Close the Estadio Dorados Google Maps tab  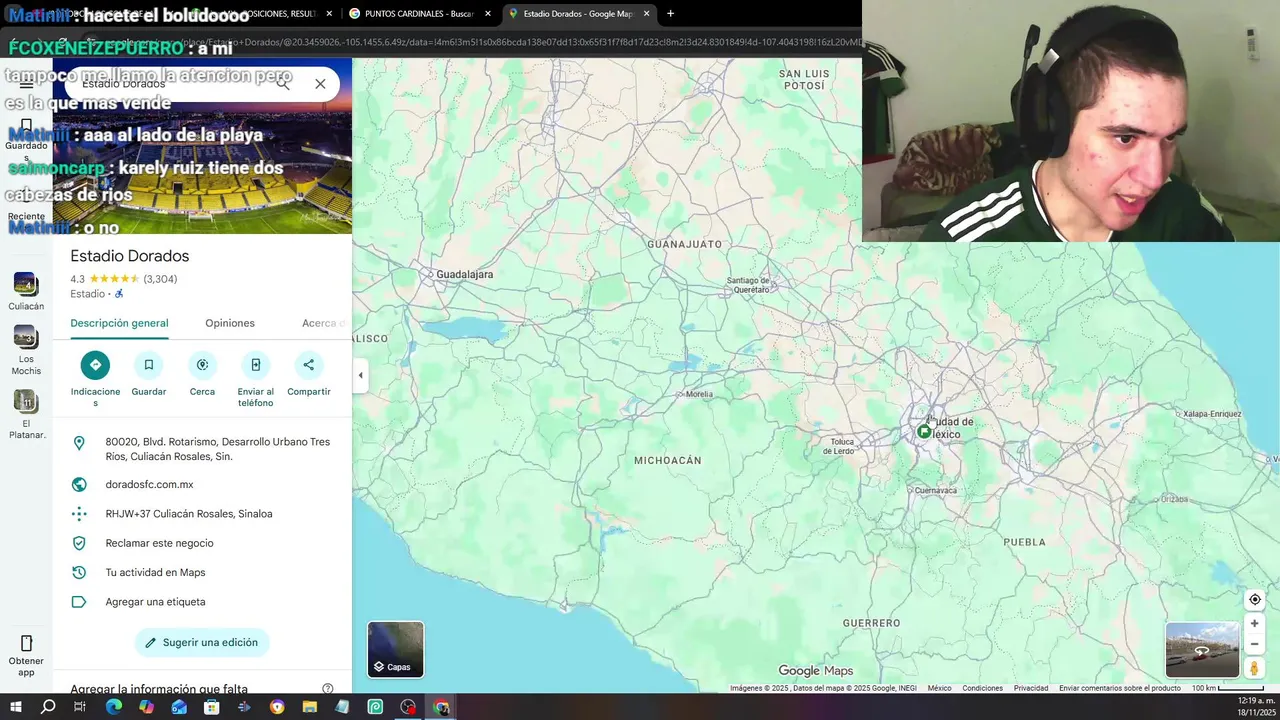coord(647,14)
